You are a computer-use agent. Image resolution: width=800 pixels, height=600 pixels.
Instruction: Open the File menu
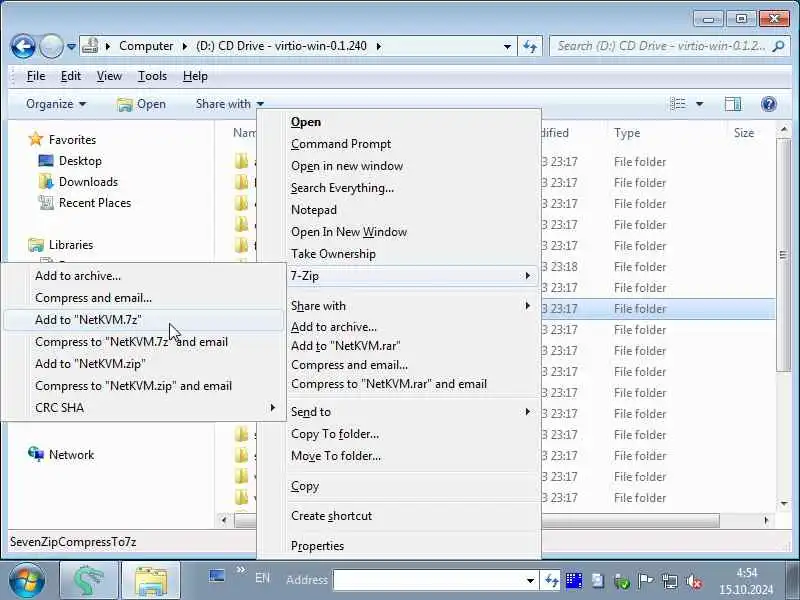point(36,76)
